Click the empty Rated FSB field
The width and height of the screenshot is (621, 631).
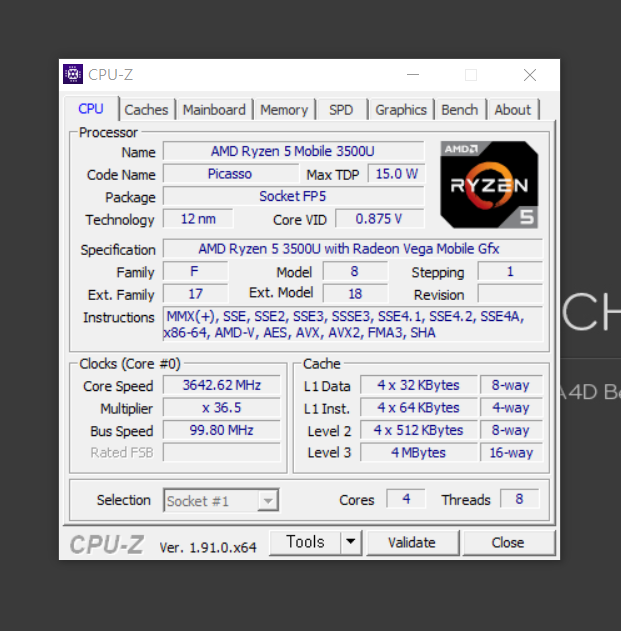click(222, 453)
